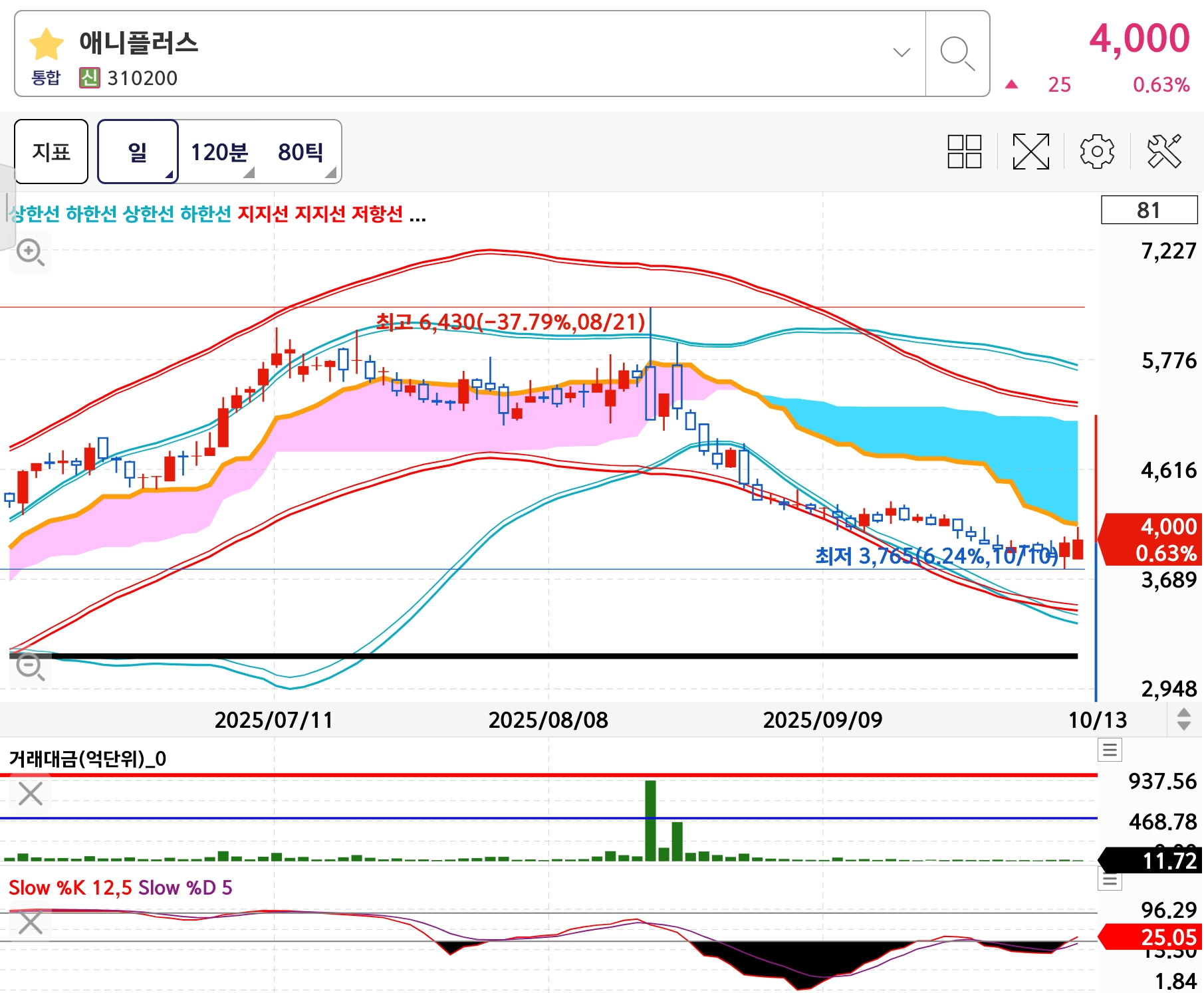
Task: Click the red 4,000 price tag on axis
Action: click(1150, 539)
